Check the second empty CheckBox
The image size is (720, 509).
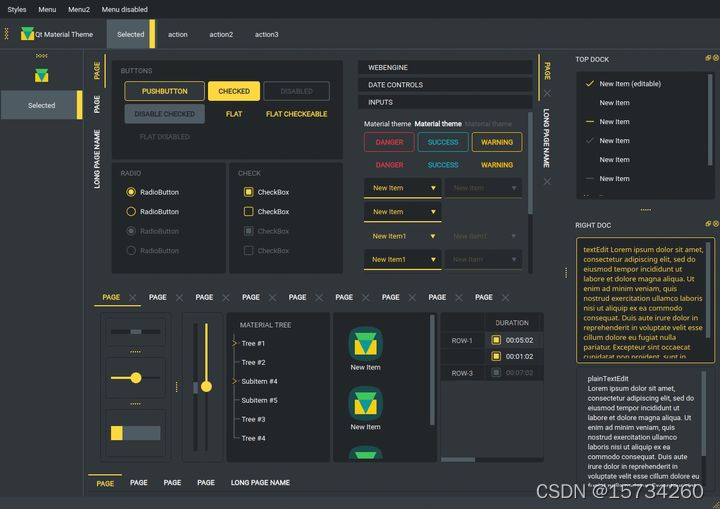[248, 211]
